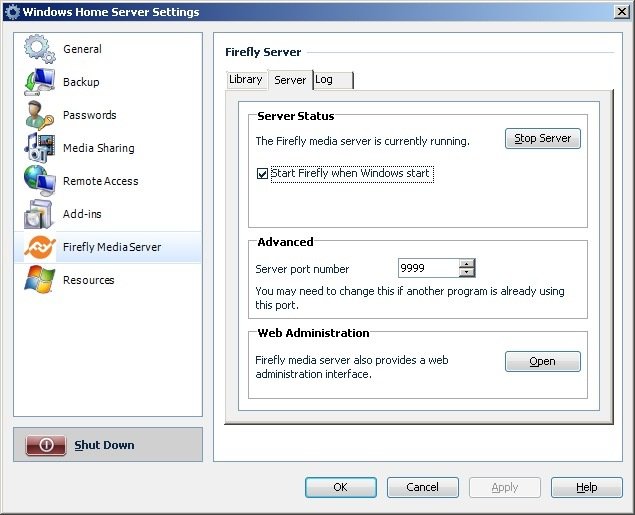This screenshot has height=515, width=635.
Task: Click the Advanced group heading
Action: 285,242
